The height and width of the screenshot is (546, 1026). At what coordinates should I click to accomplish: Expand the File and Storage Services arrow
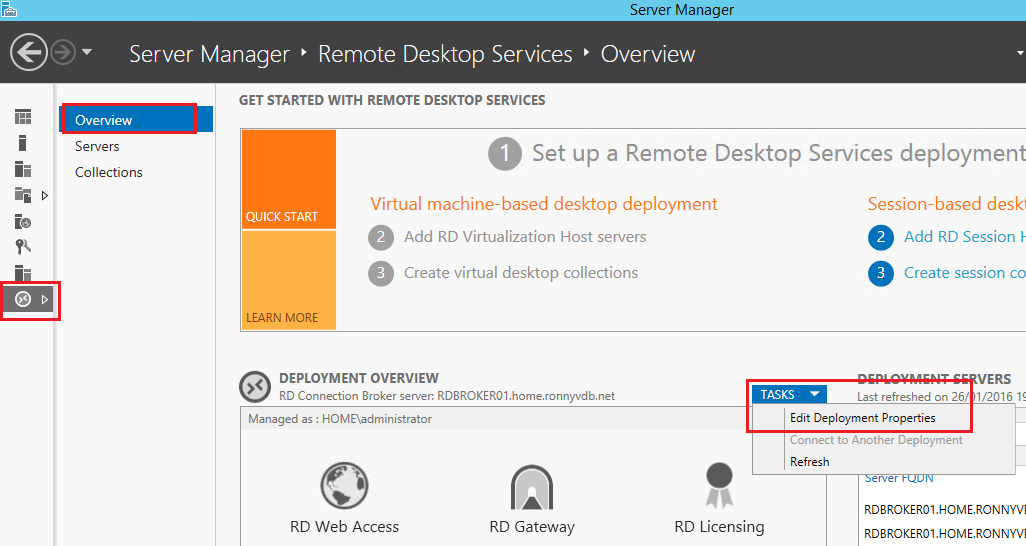tap(45, 196)
